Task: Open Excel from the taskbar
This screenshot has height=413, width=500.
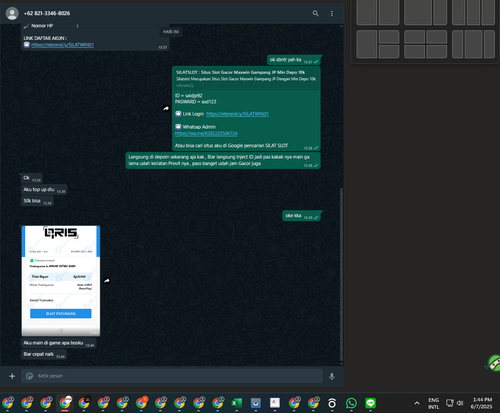Action: click(236, 403)
